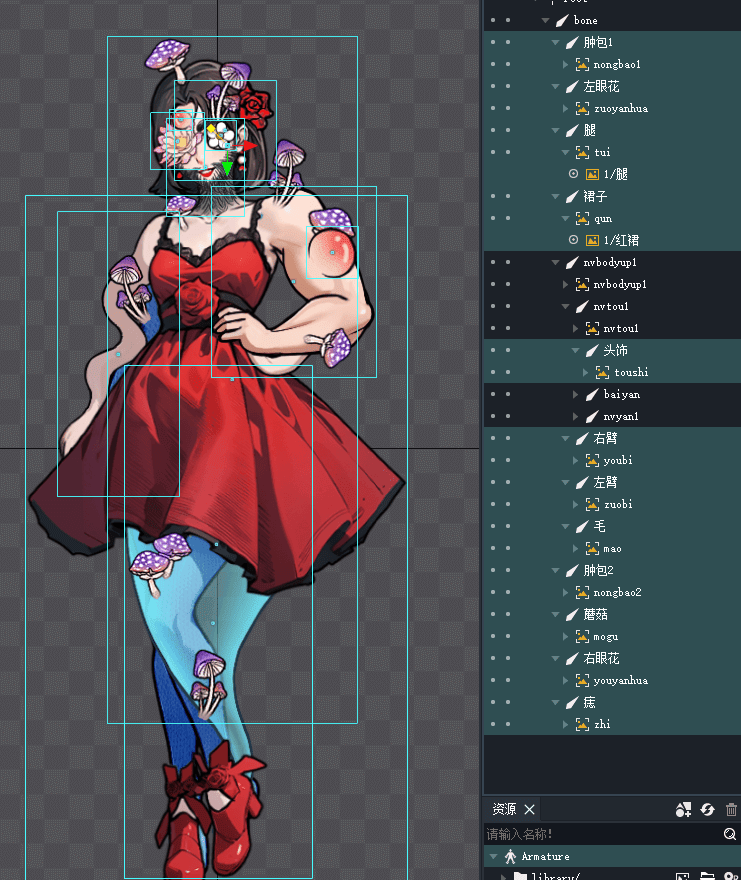741x880 pixels.
Task: Toggle the visibility dot for the mogu slot
Action: (491, 637)
